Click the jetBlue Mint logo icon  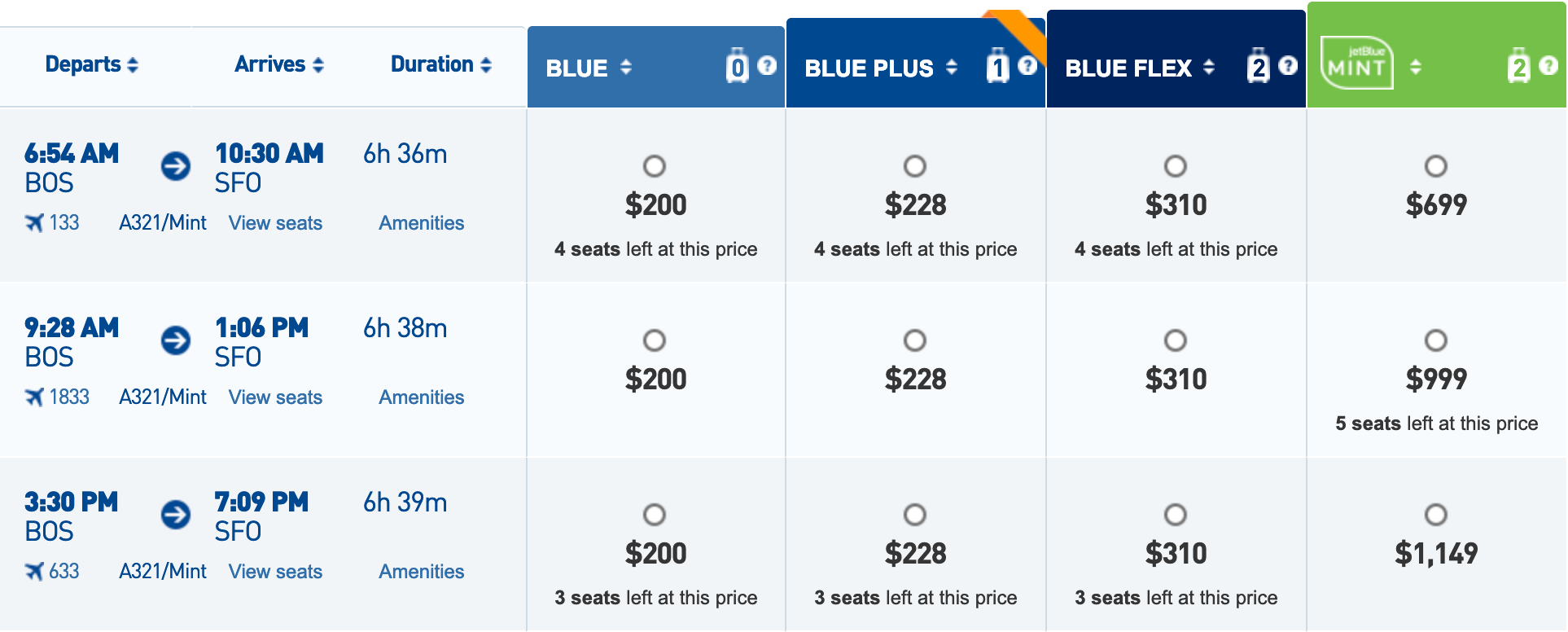tap(1356, 64)
